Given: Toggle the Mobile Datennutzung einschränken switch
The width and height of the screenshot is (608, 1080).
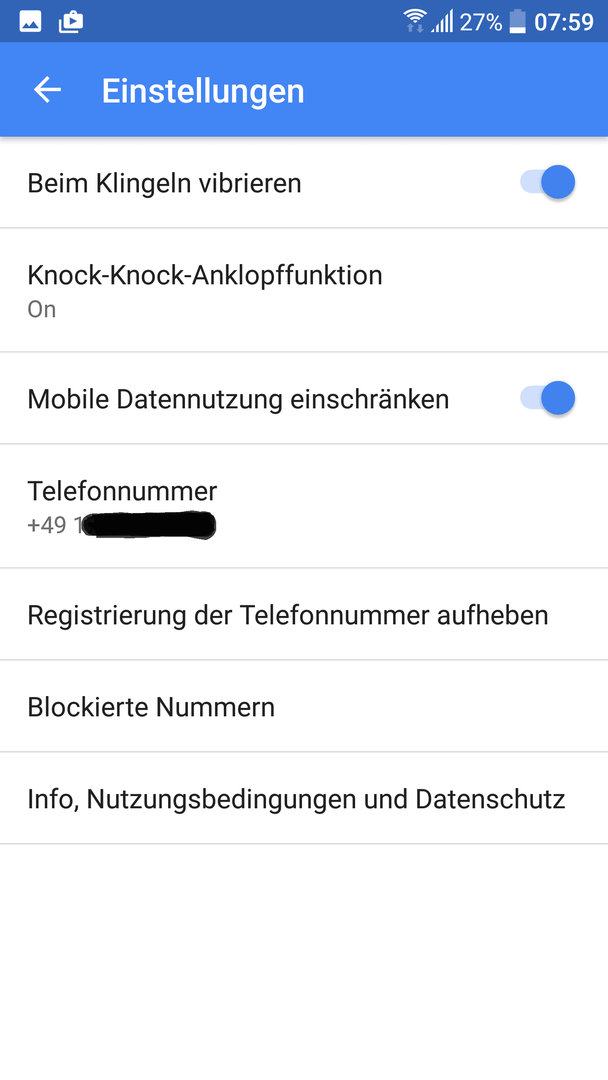Looking at the screenshot, I should click(548, 399).
